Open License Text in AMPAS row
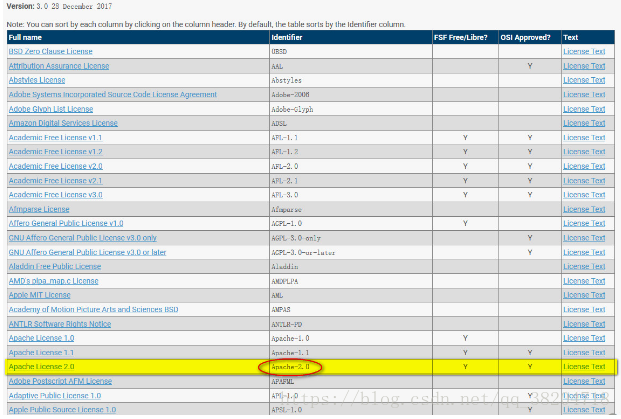 (584, 310)
